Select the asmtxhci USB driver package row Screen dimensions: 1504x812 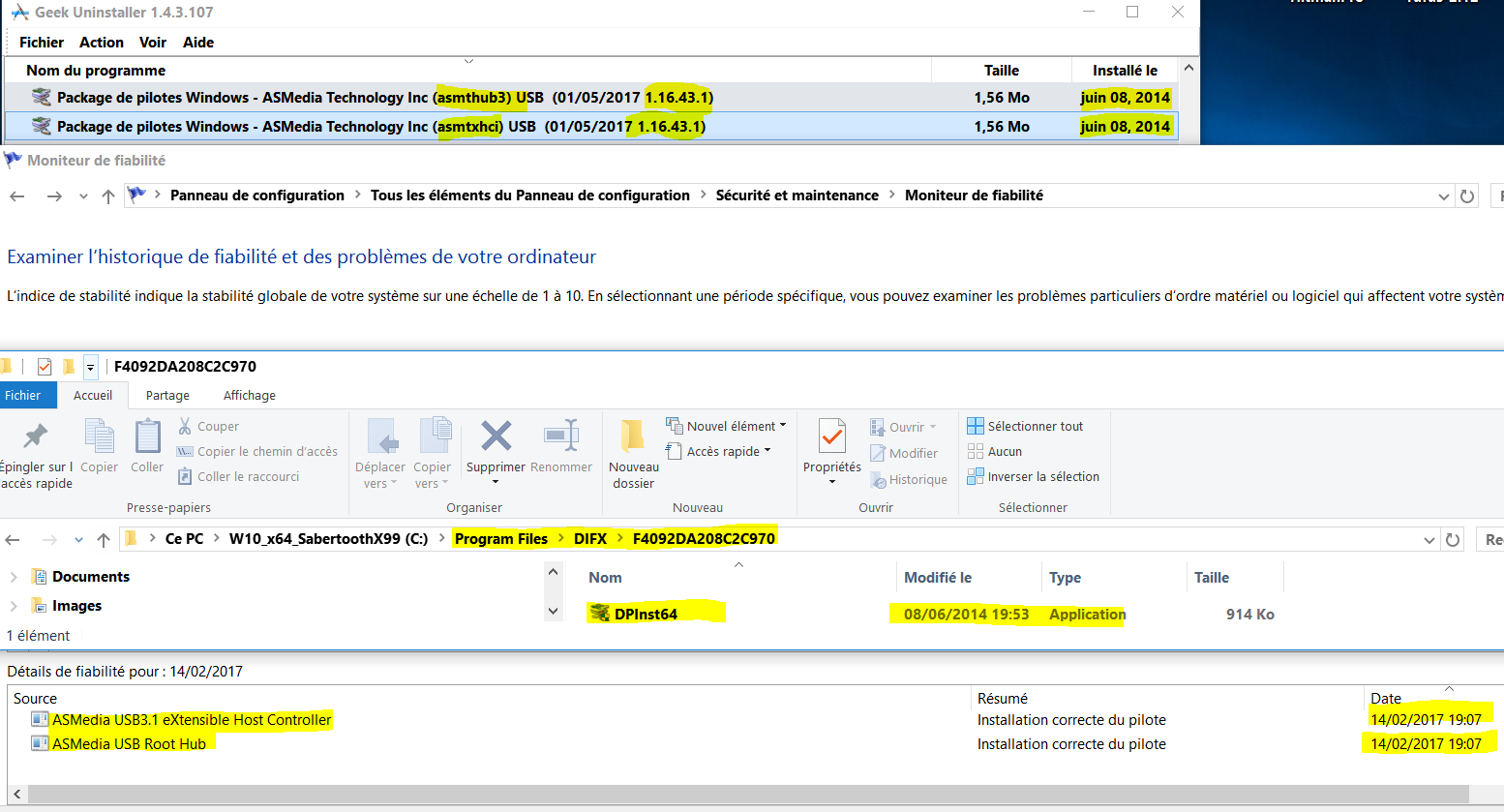click(591, 126)
